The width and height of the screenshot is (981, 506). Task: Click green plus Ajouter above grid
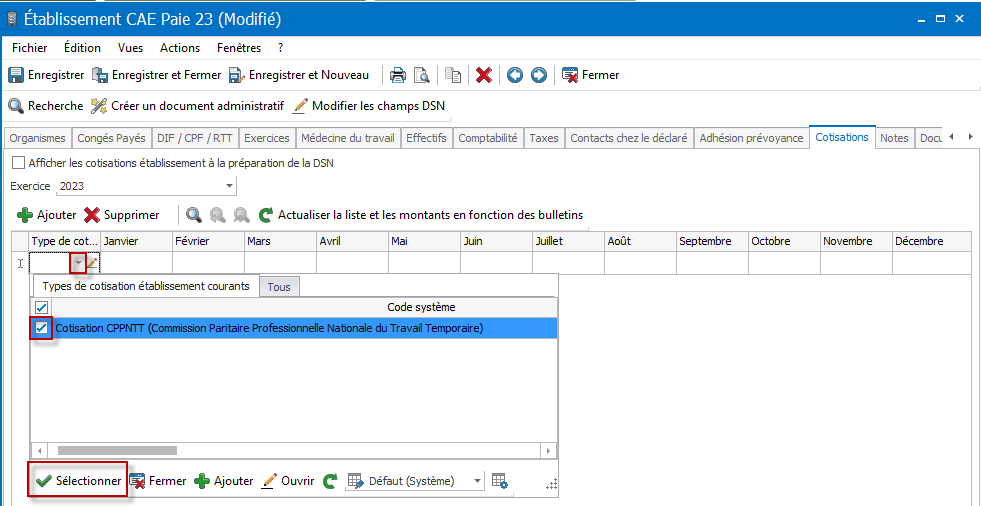click(47, 215)
